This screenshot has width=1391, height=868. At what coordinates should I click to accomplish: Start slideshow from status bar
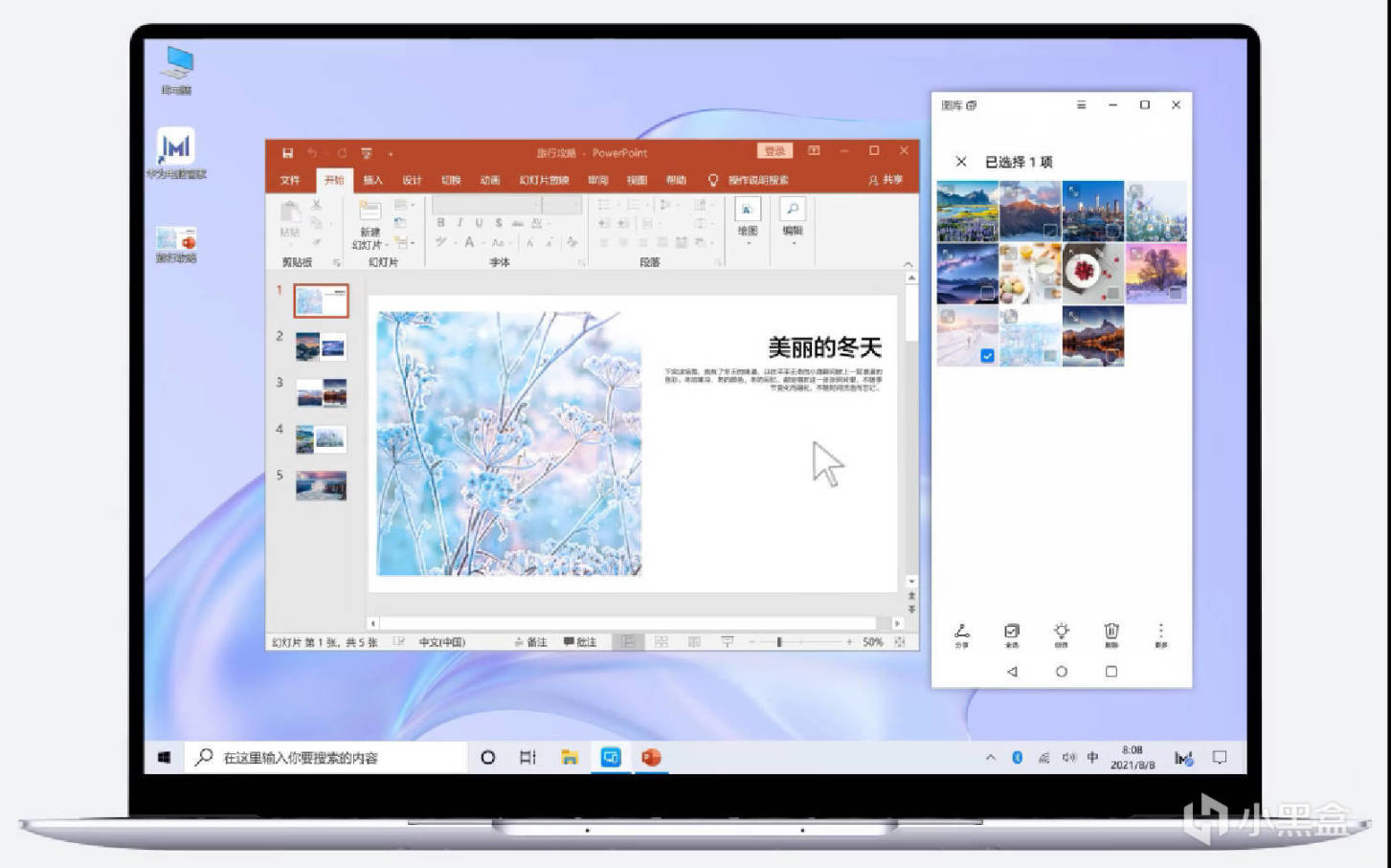727,642
